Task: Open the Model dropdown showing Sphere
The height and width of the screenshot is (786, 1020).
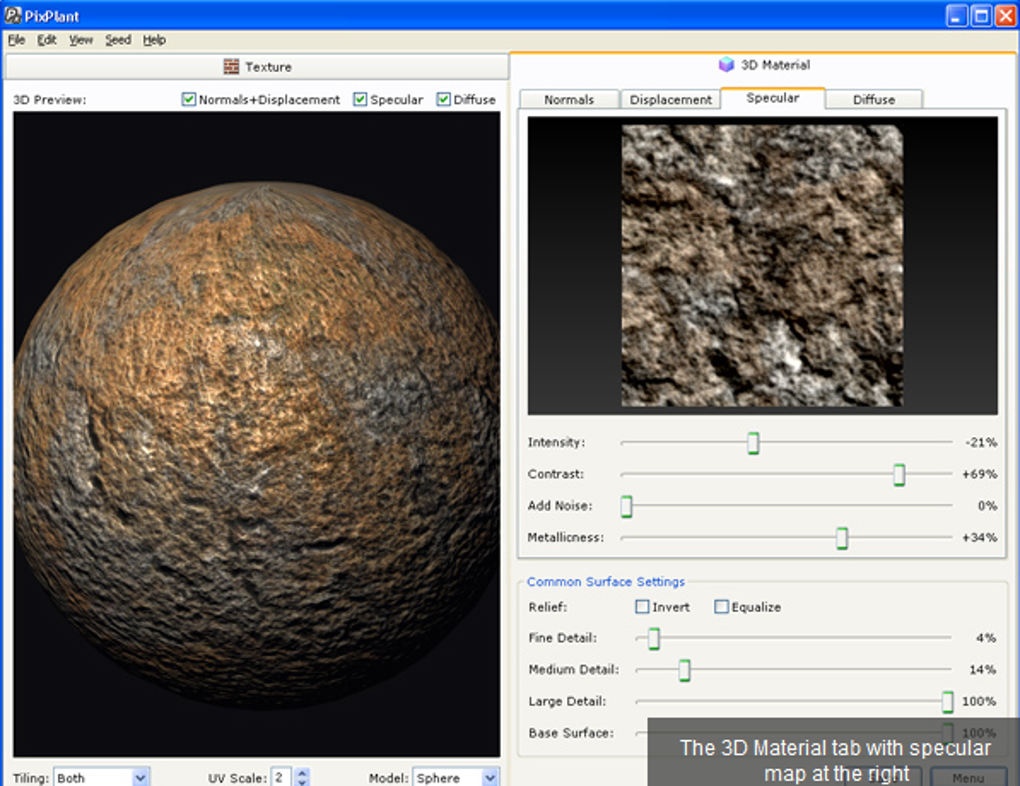Action: [x=490, y=777]
